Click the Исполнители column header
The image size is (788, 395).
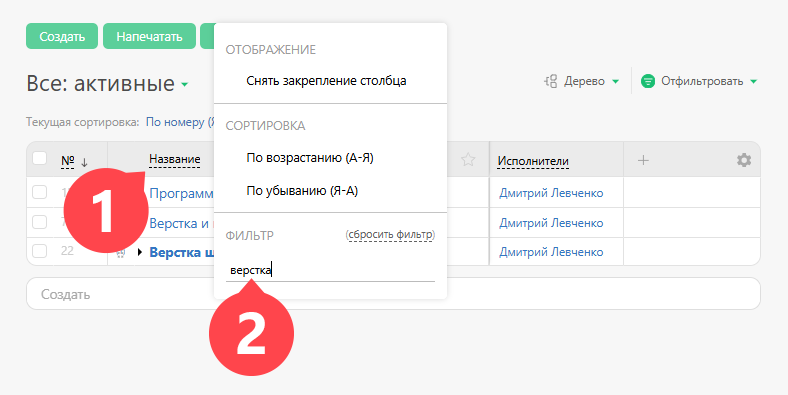click(533, 161)
